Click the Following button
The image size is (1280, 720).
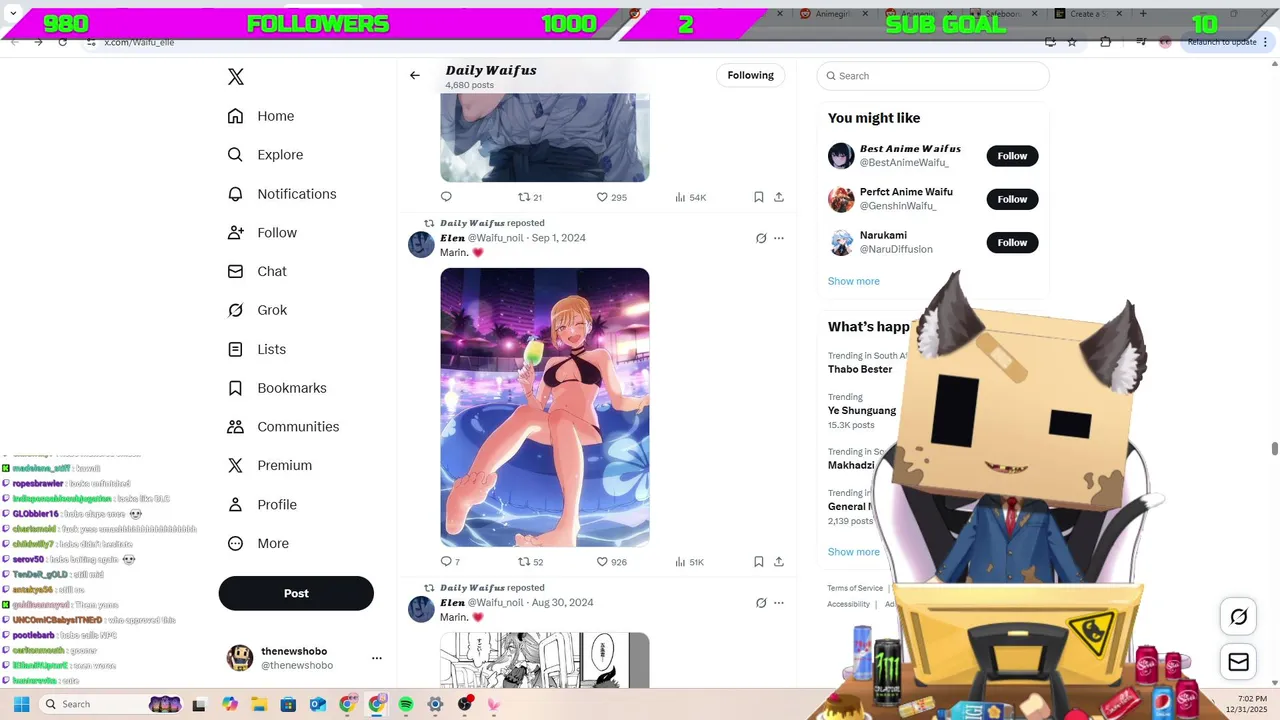click(x=751, y=75)
